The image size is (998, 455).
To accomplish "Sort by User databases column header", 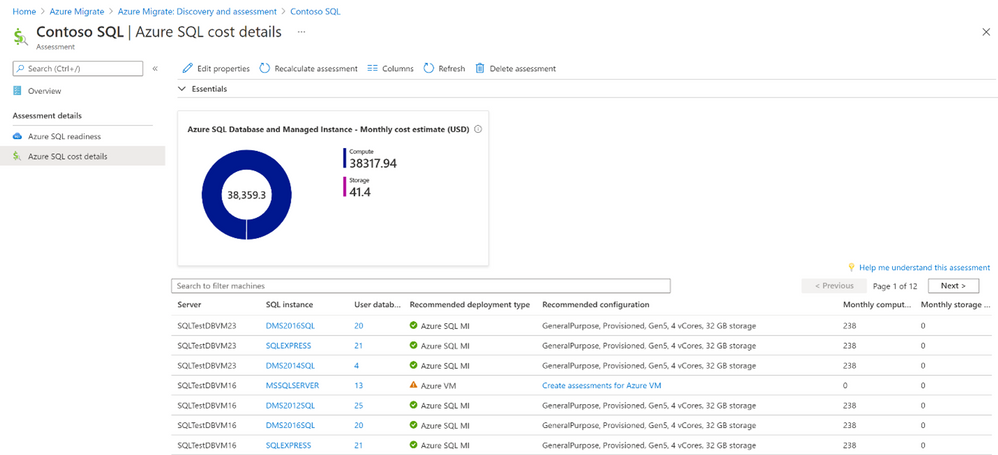I will click(x=377, y=305).
